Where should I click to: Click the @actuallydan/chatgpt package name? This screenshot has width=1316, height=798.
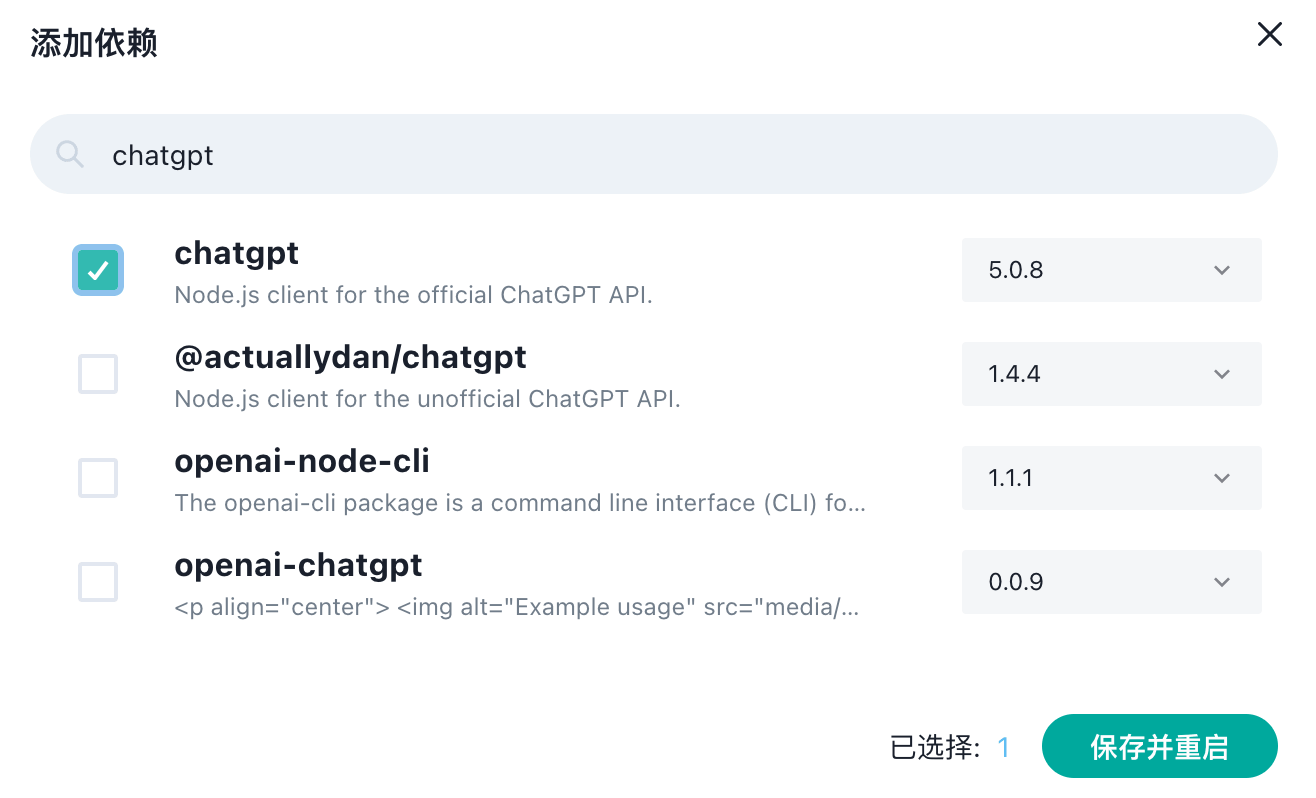(x=350, y=357)
